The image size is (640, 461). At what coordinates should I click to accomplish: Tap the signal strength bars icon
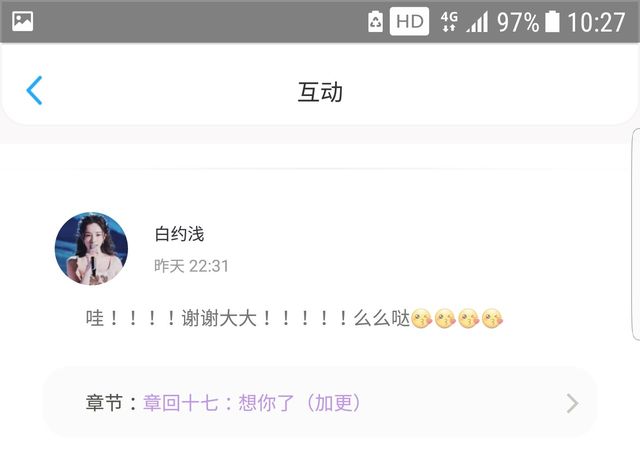477,22
